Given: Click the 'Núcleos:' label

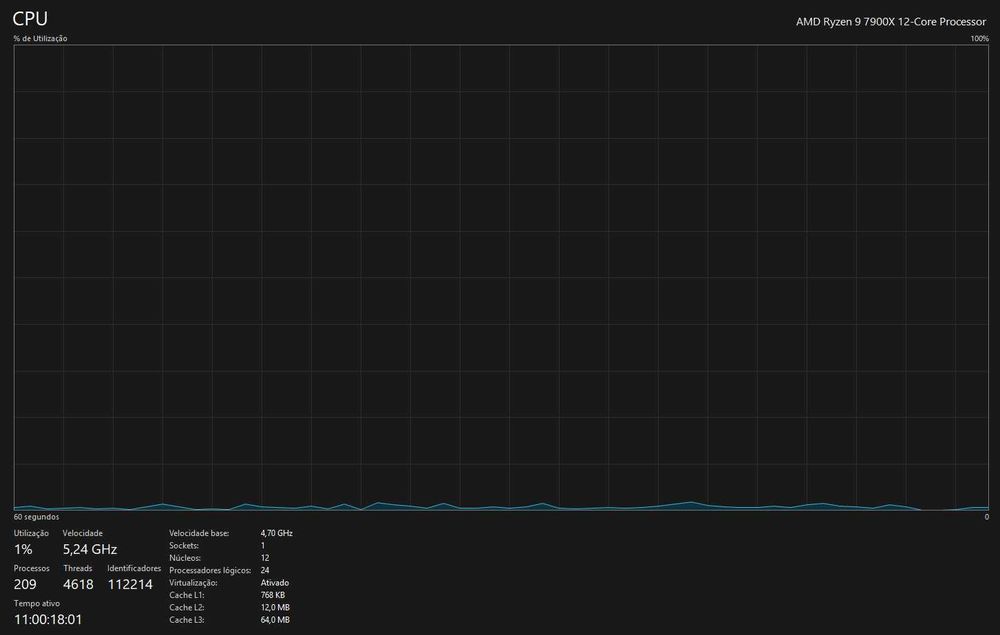Looking at the screenshot, I should click(185, 558).
